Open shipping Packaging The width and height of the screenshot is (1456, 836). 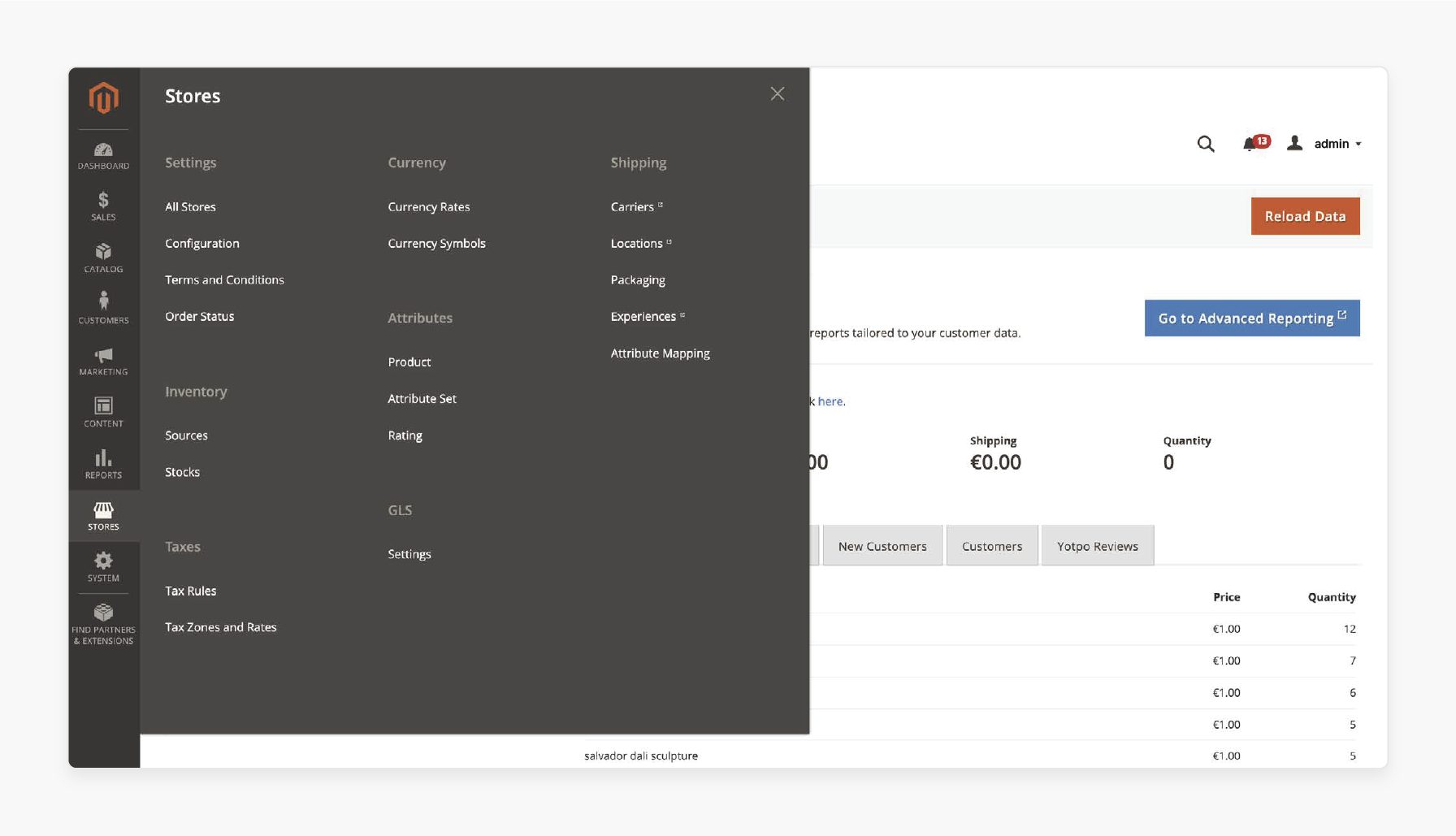pyautogui.click(x=638, y=279)
